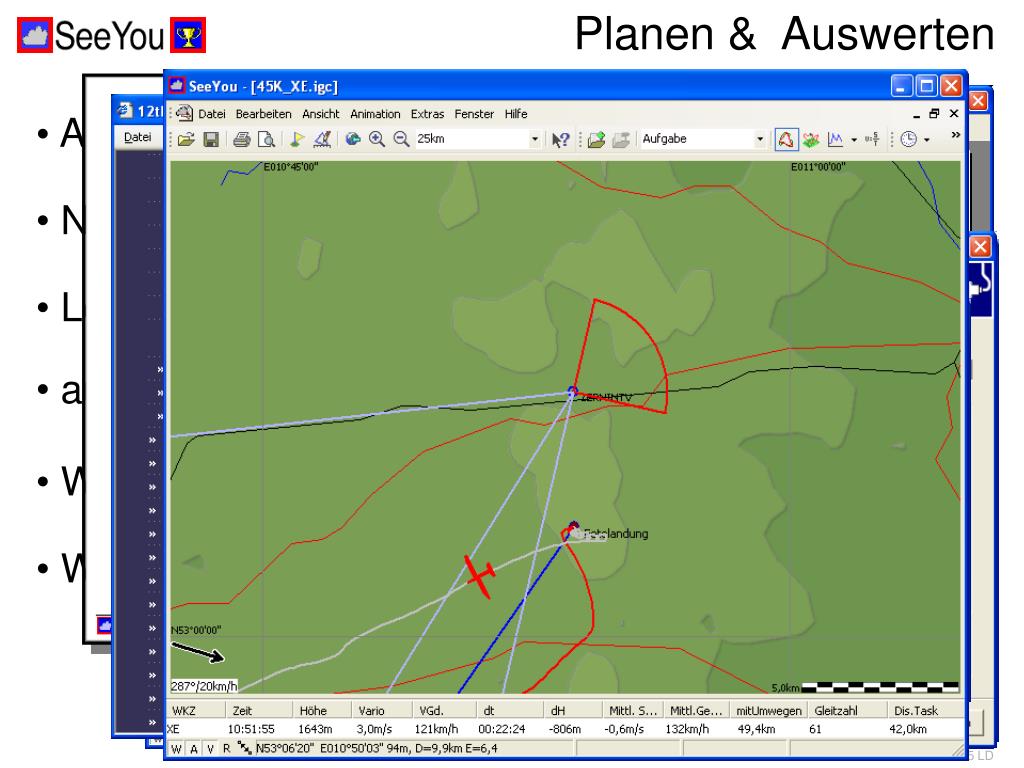Click the waypoint flag icon
The height and width of the screenshot is (768, 1024).
click(297, 139)
